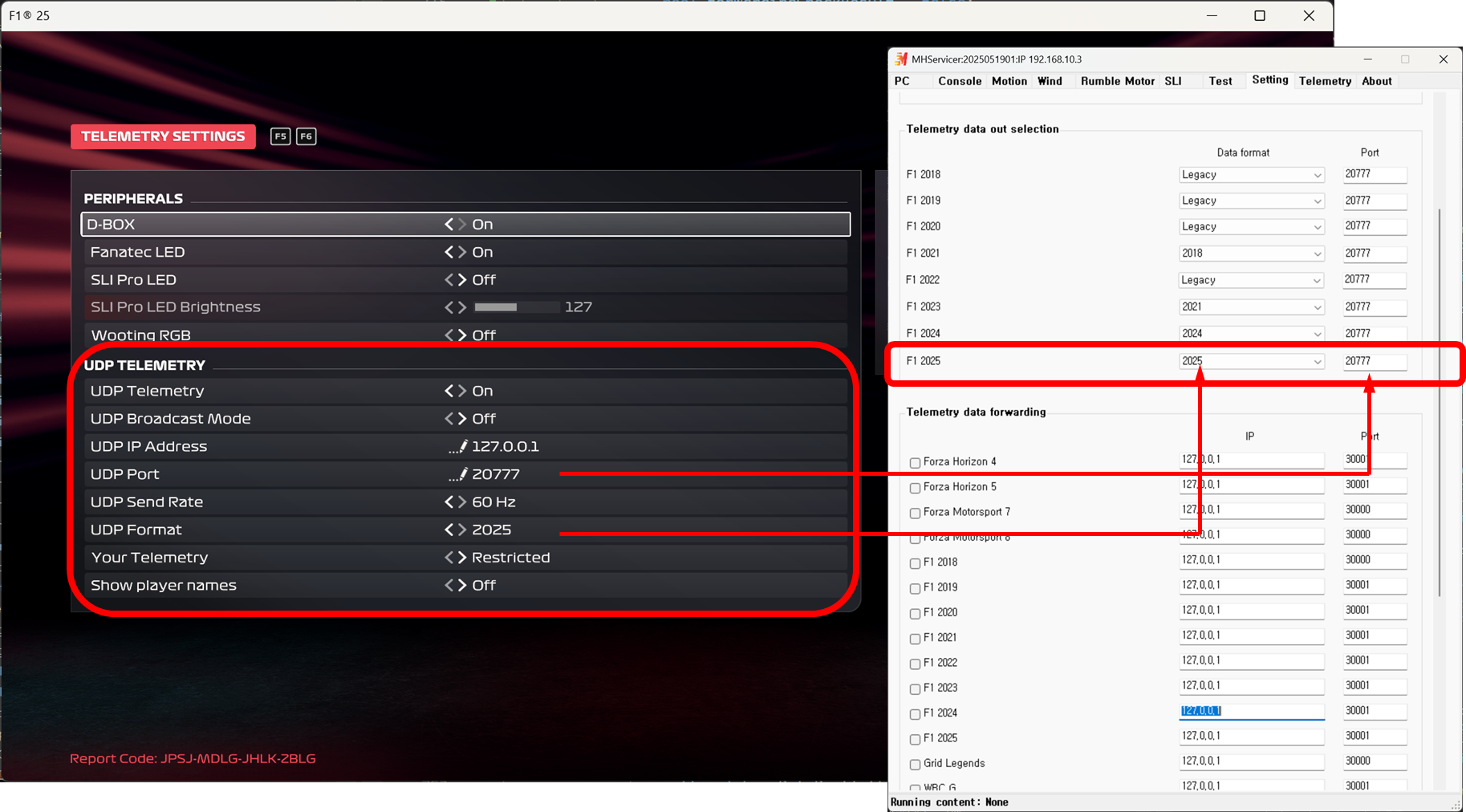Click the left arrow for D-BOX setting
The width and height of the screenshot is (1466, 812).
(x=449, y=225)
